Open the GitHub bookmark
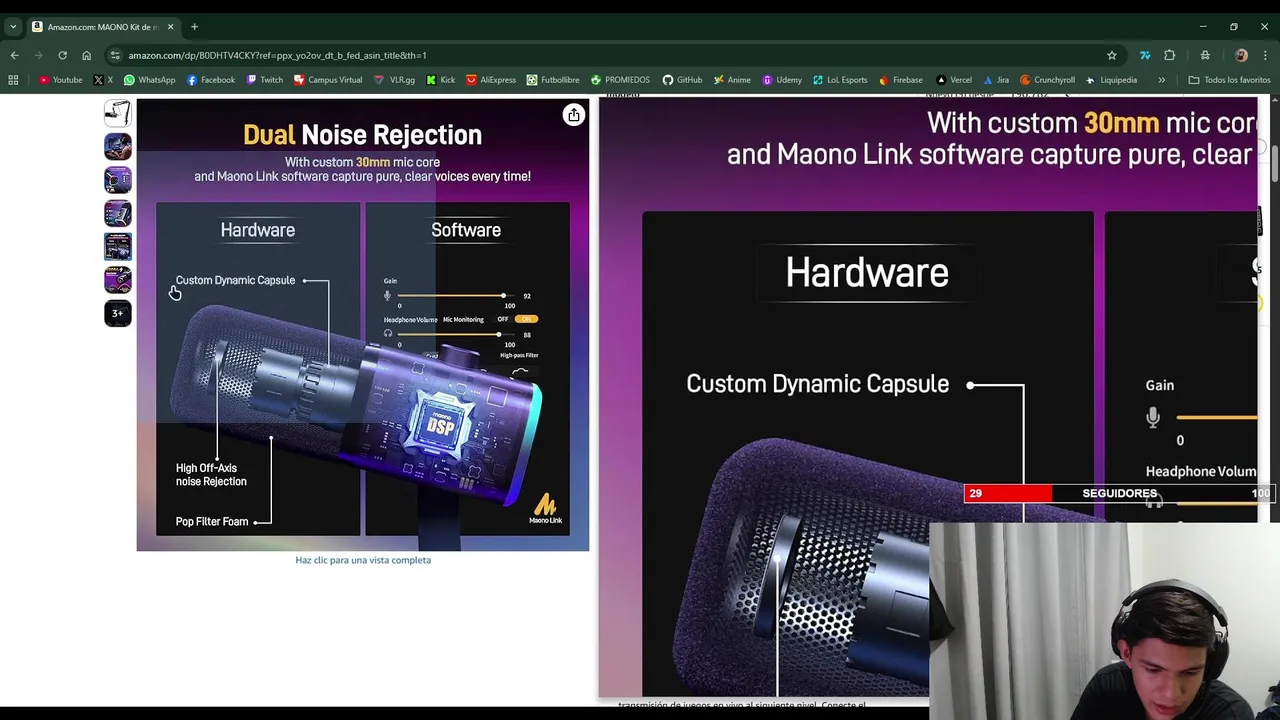Viewport: 1280px width, 720px height. click(x=682, y=80)
